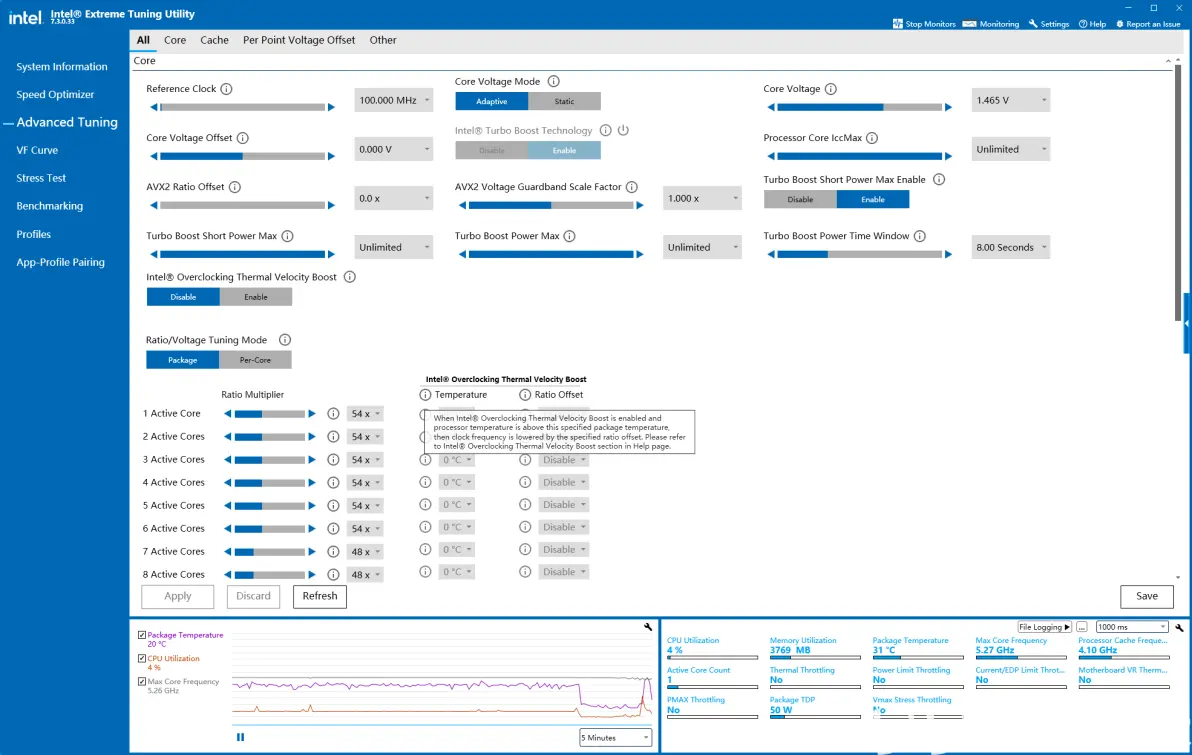Enable Overclocking Thermal Velocity Boost
Image resolution: width=1192 pixels, height=755 pixels.
(x=255, y=297)
